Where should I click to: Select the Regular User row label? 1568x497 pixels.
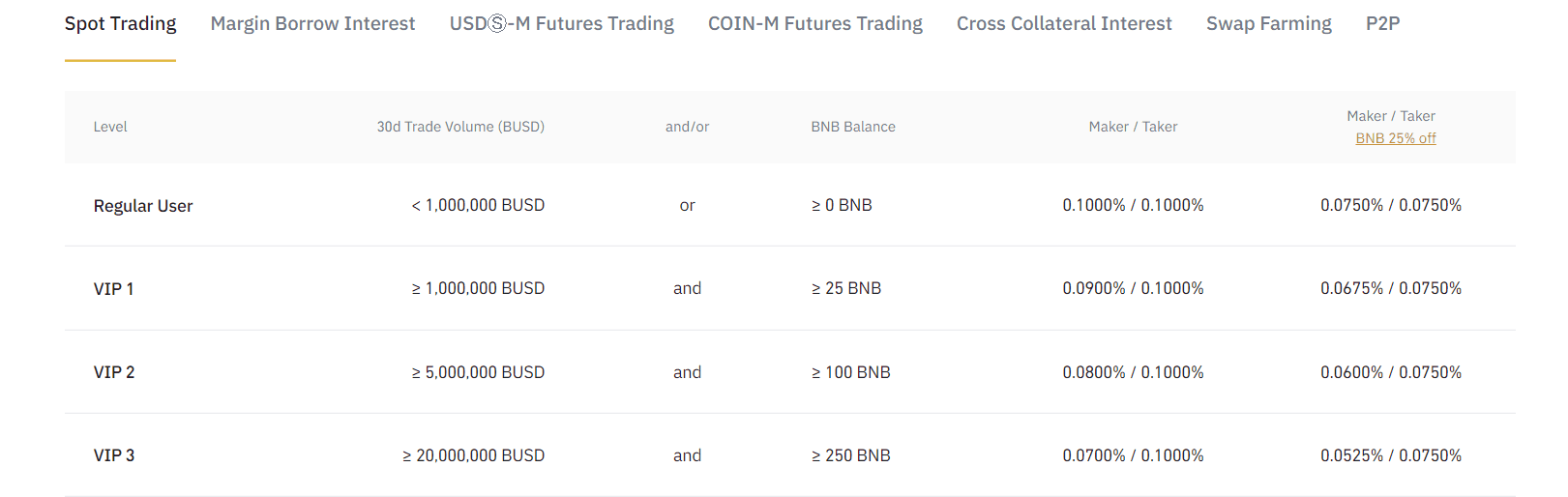[x=143, y=206]
